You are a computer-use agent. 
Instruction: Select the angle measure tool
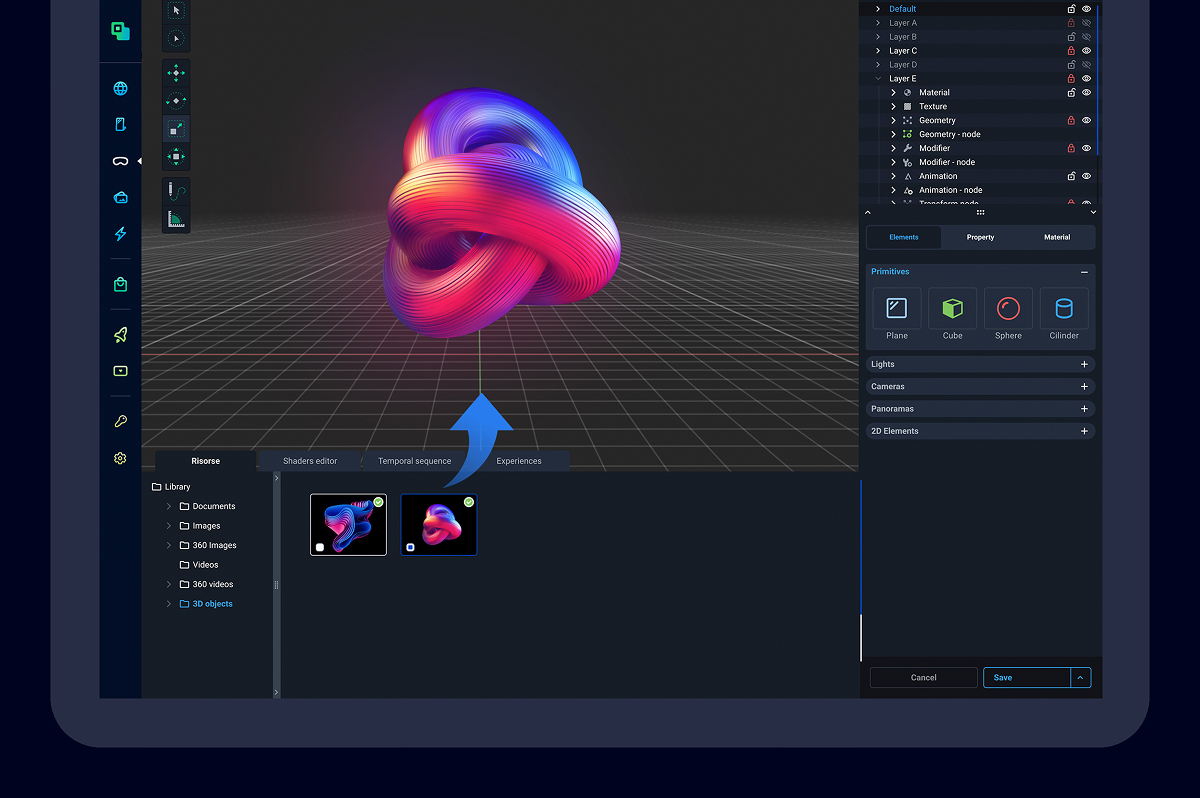coord(176,219)
